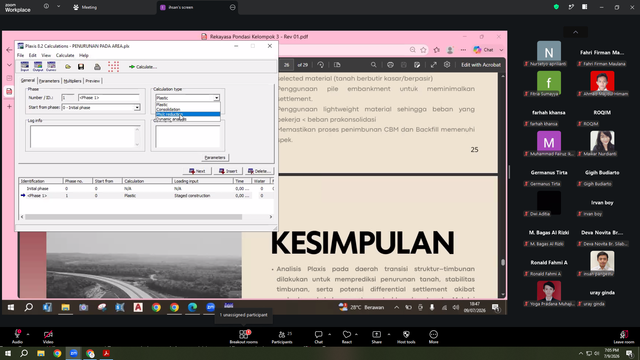Click the Delete phase button
Viewport: 640px width, 360px height.
coord(259,171)
